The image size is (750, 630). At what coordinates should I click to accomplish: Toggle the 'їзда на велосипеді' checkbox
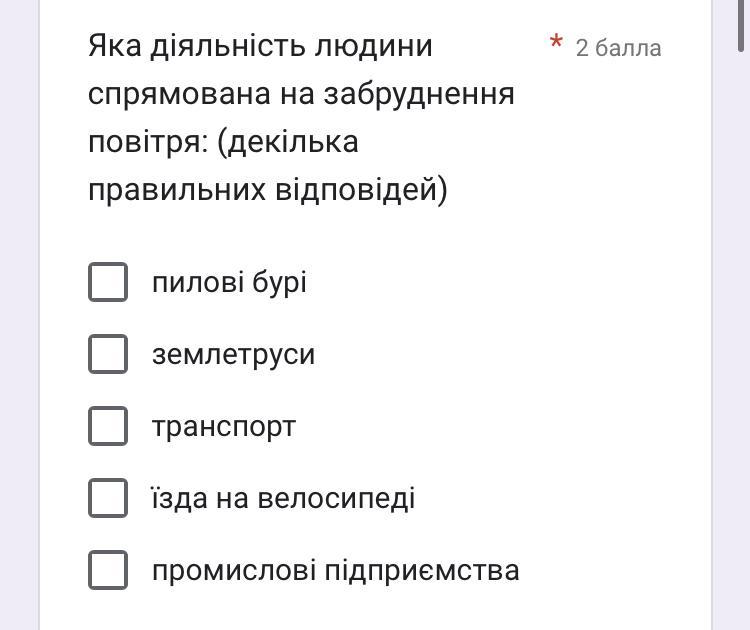click(108, 498)
